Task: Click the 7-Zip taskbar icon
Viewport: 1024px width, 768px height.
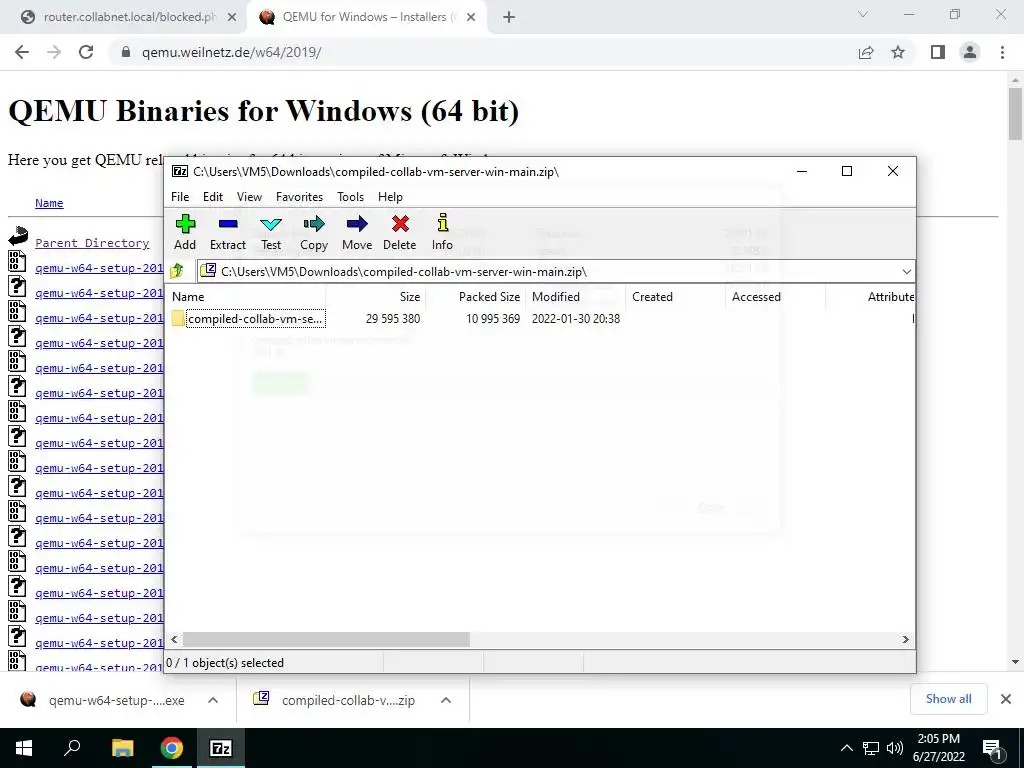Action: [x=221, y=748]
